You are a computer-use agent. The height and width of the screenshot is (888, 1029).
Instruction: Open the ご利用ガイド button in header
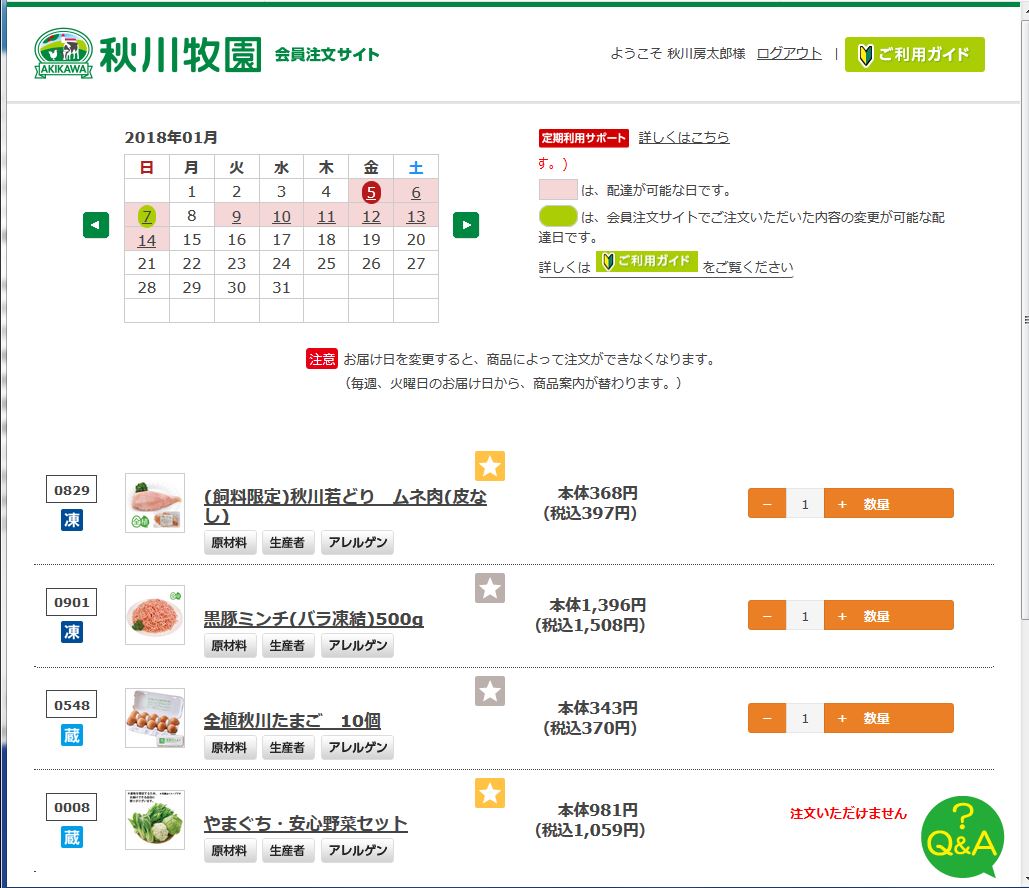point(915,54)
